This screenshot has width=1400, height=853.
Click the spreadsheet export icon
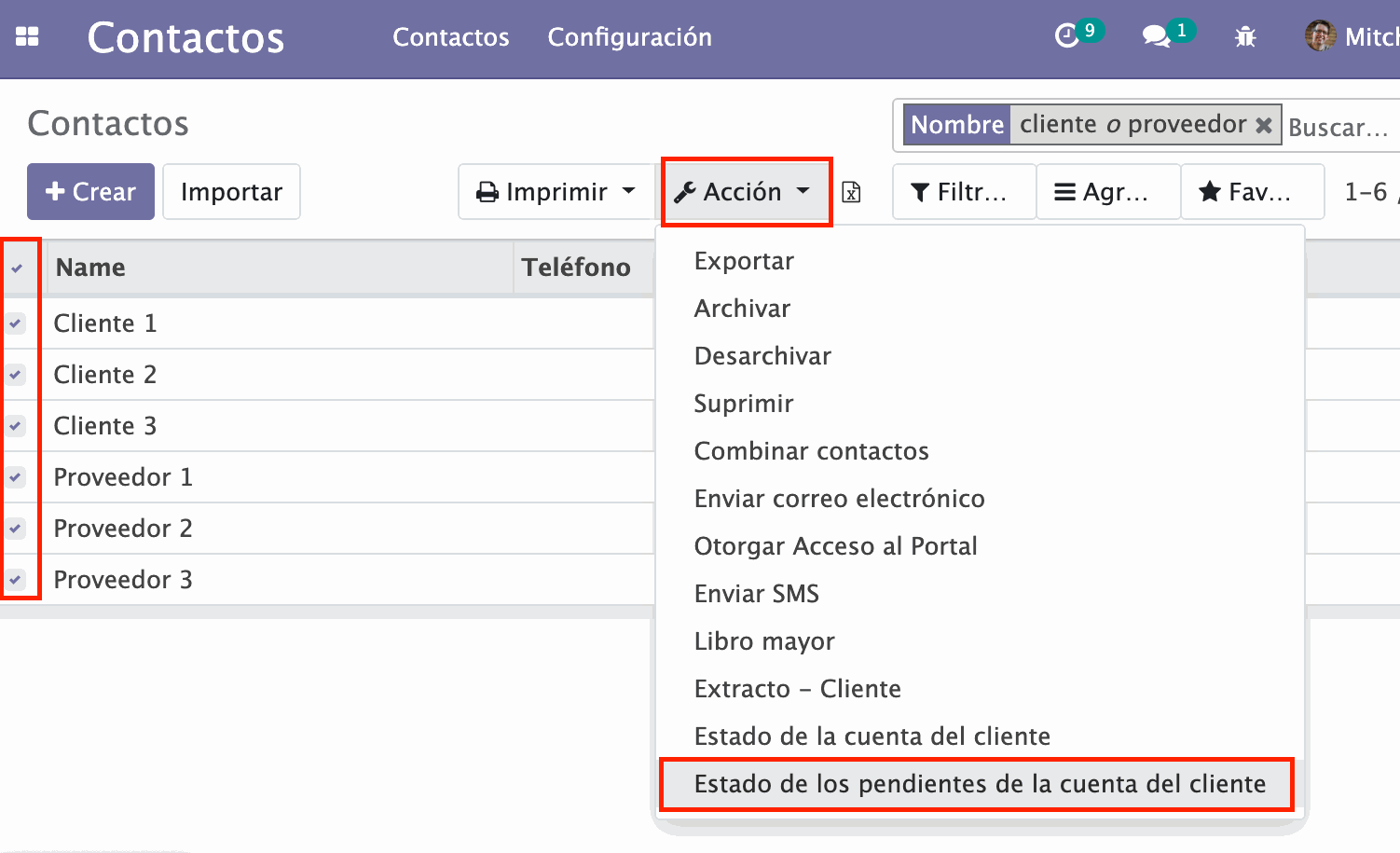coord(851,192)
